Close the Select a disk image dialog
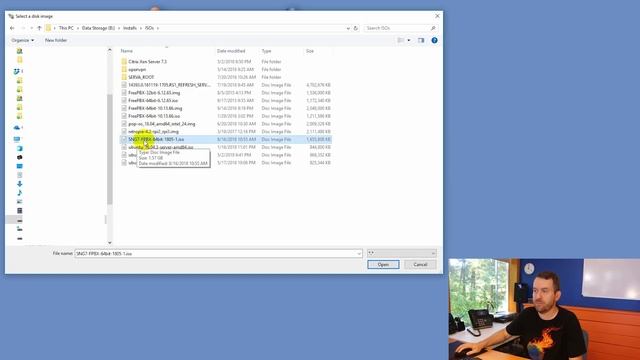Screen dimensions: 640x360 click(x=438, y=16)
